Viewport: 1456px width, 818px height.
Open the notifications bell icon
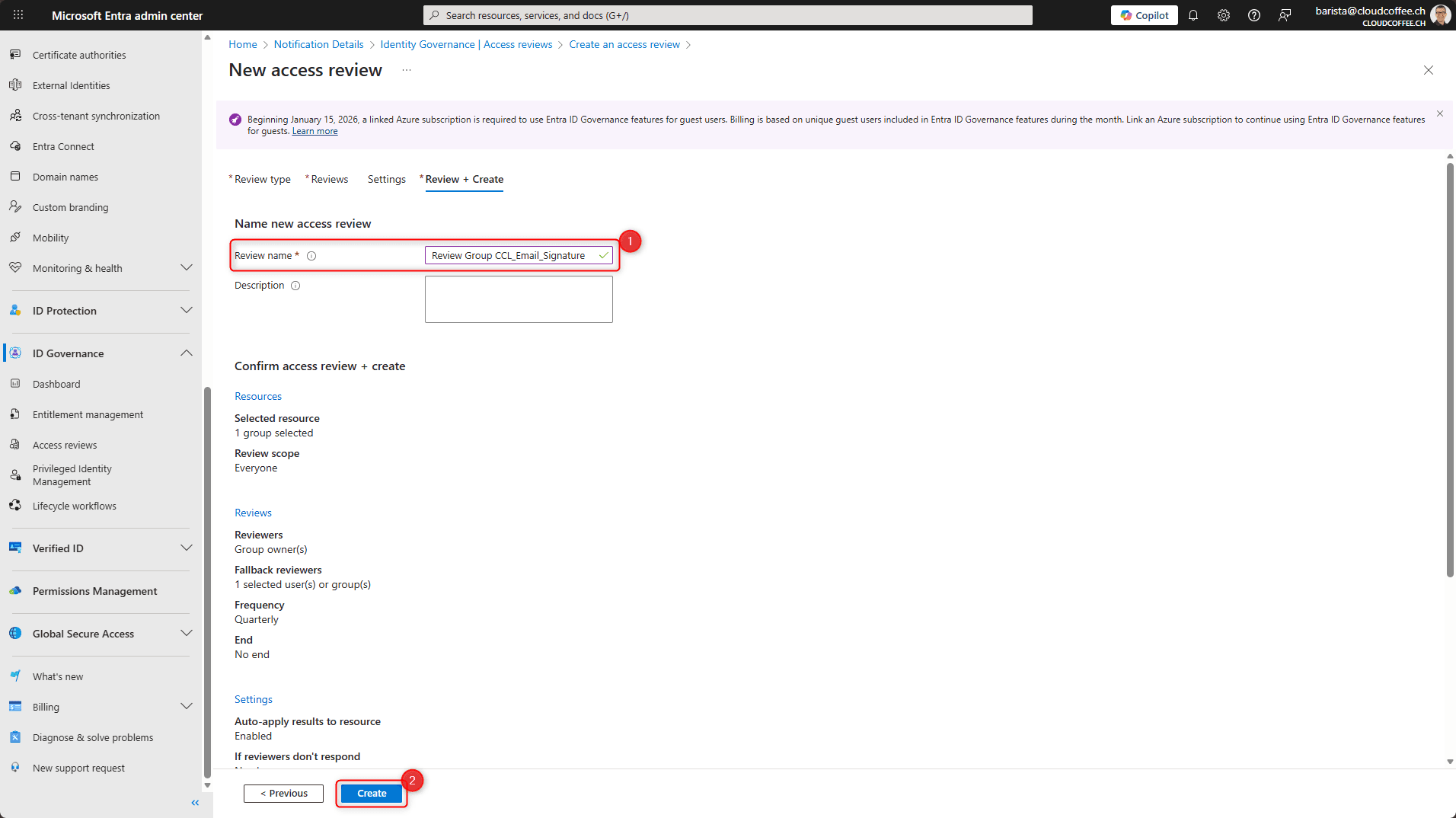pos(1193,15)
